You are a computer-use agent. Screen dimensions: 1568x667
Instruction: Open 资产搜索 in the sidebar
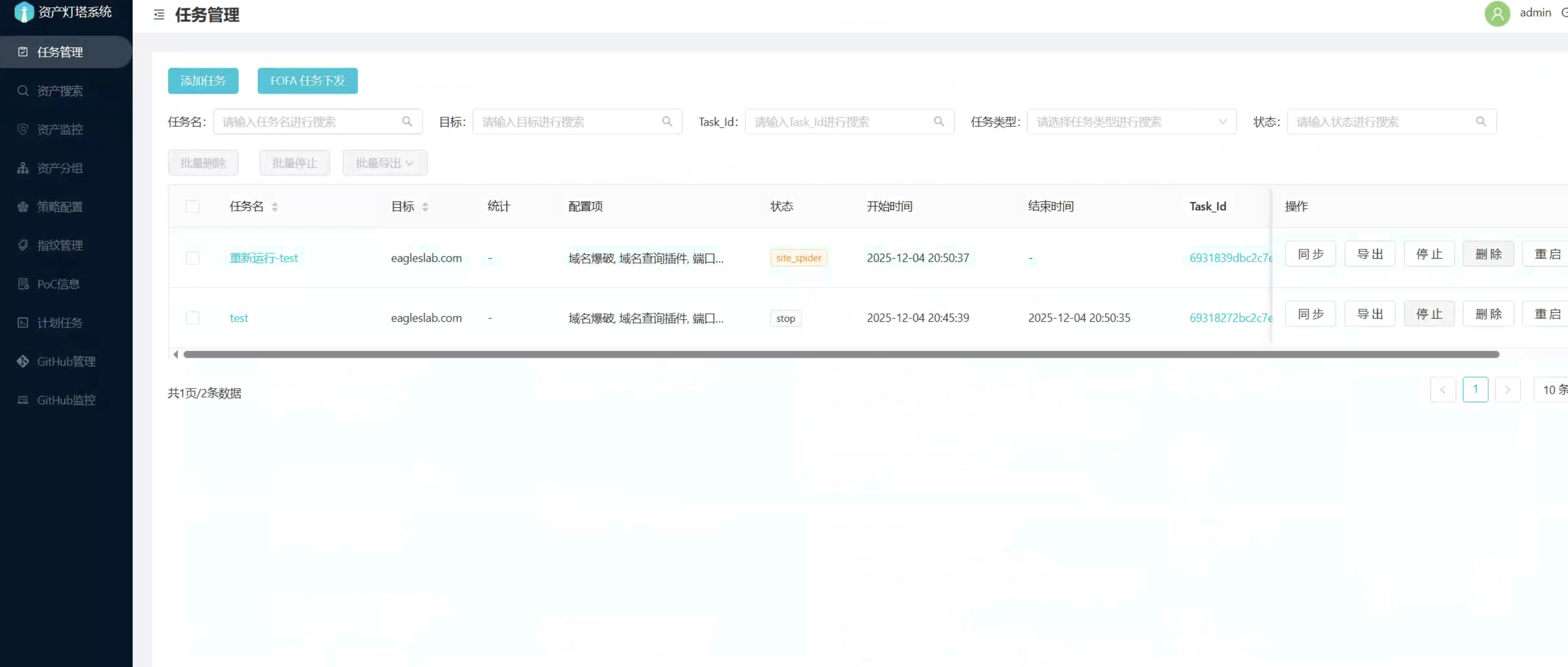(59, 91)
